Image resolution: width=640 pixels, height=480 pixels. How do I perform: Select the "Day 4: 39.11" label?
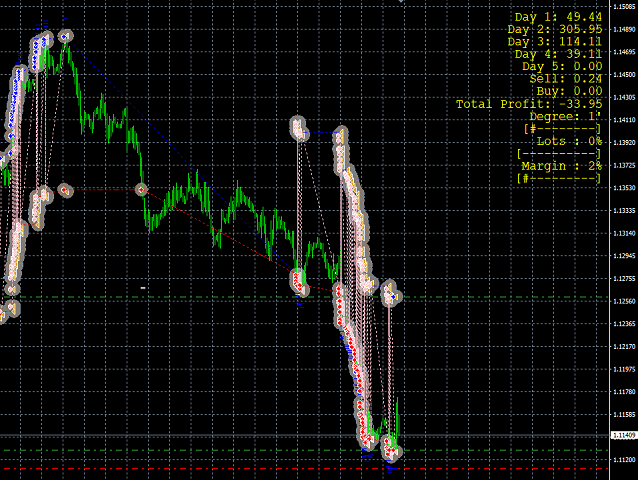coord(558,54)
